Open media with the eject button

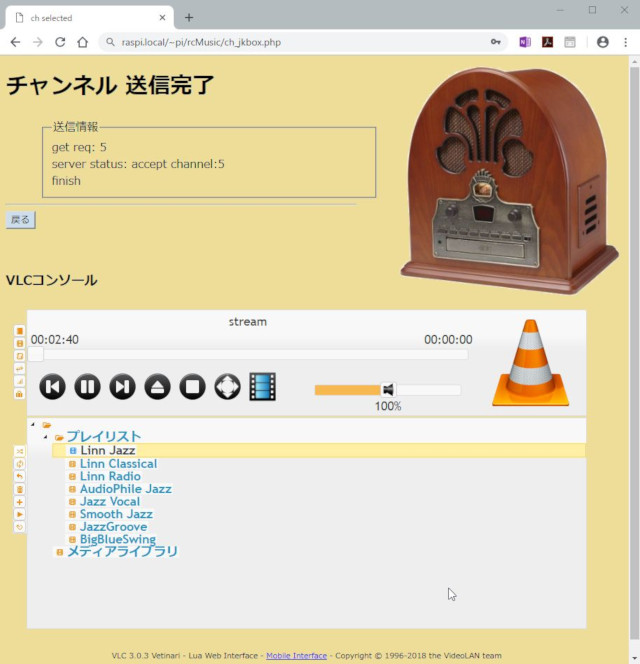click(x=158, y=387)
